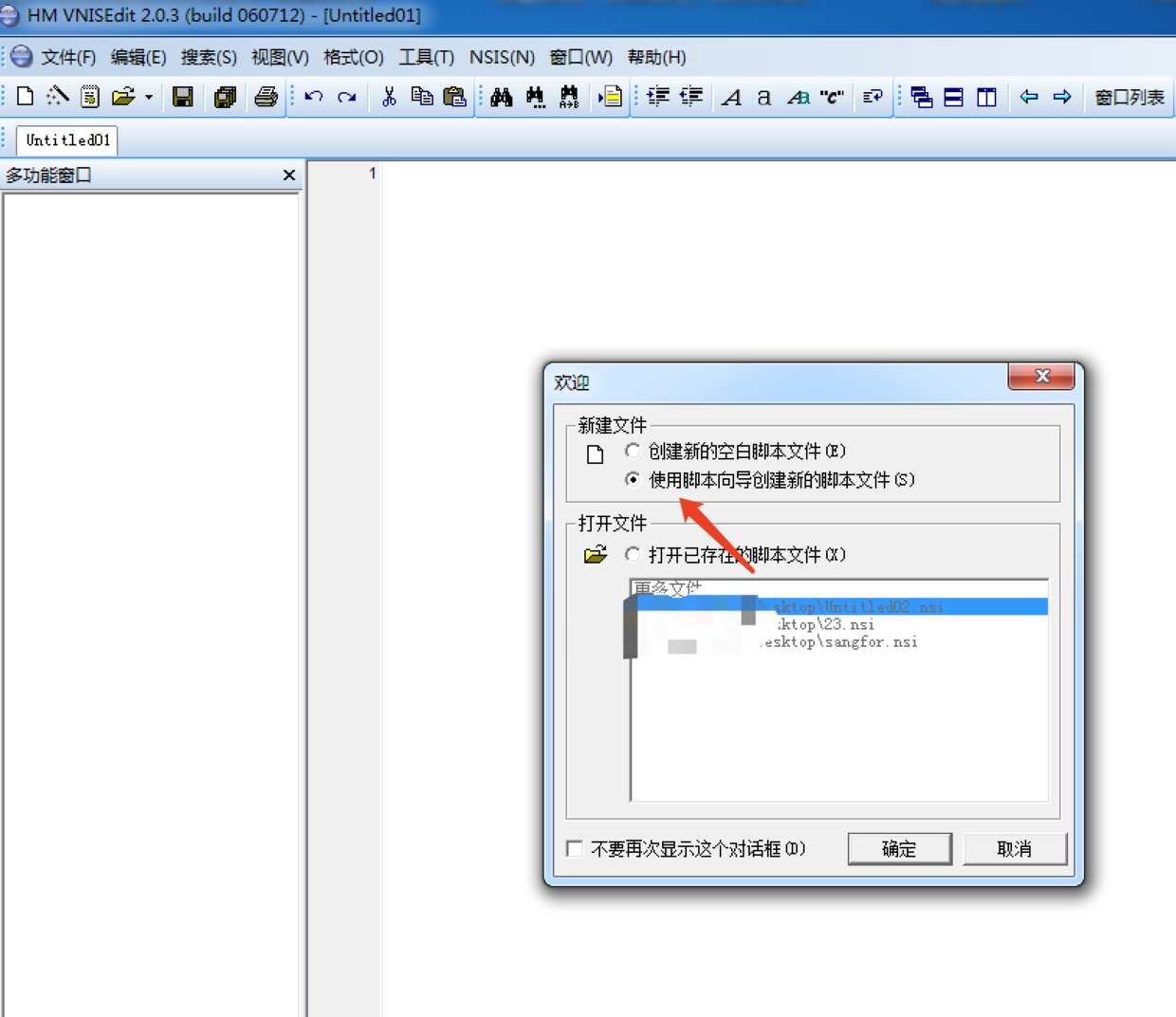Click the new from template icon
This screenshot has width=1176, height=1017.
(x=90, y=96)
